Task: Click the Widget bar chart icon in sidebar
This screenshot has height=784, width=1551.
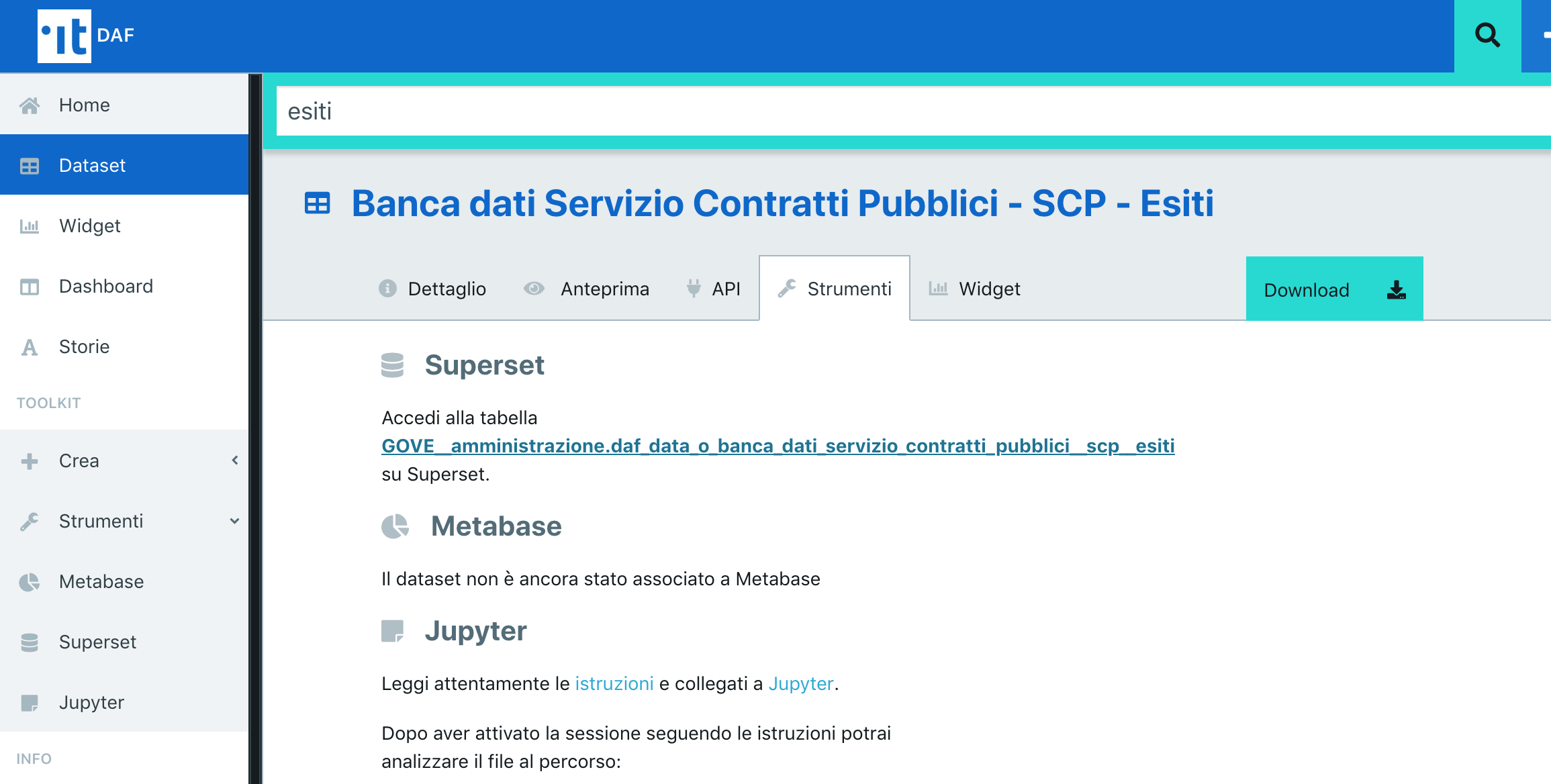Action: coord(30,226)
